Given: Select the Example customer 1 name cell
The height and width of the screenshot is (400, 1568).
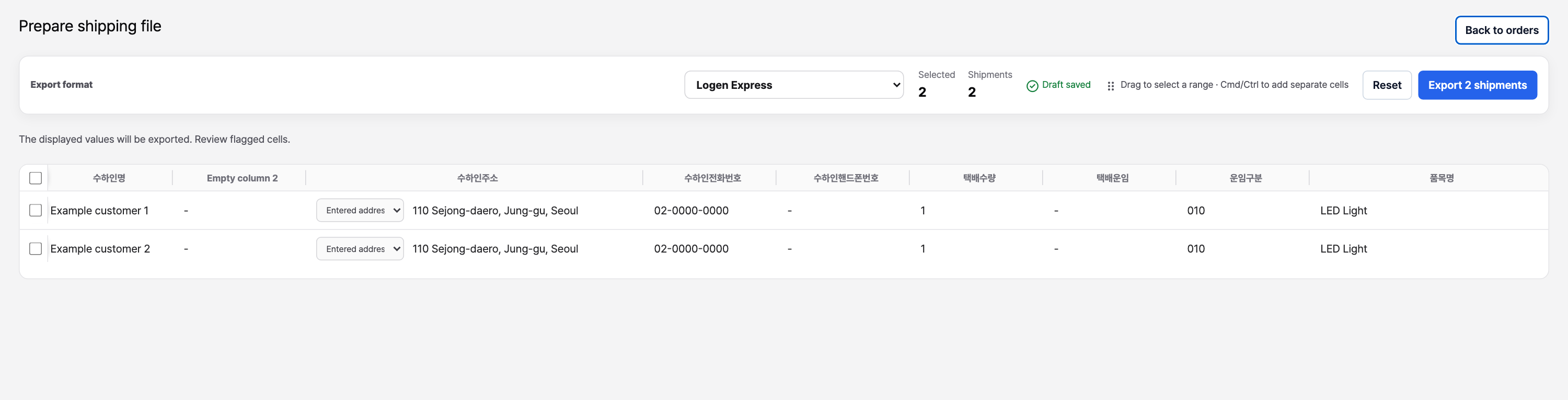Looking at the screenshot, I should (x=110, y=210).
